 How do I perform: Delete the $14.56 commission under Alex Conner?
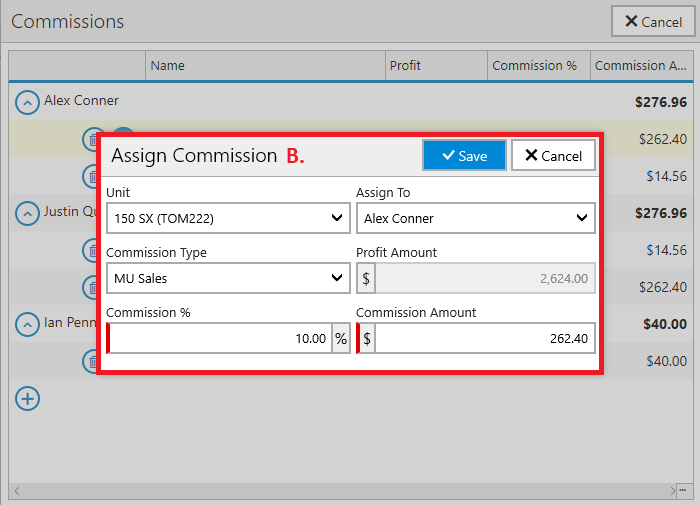pos(90,176)
